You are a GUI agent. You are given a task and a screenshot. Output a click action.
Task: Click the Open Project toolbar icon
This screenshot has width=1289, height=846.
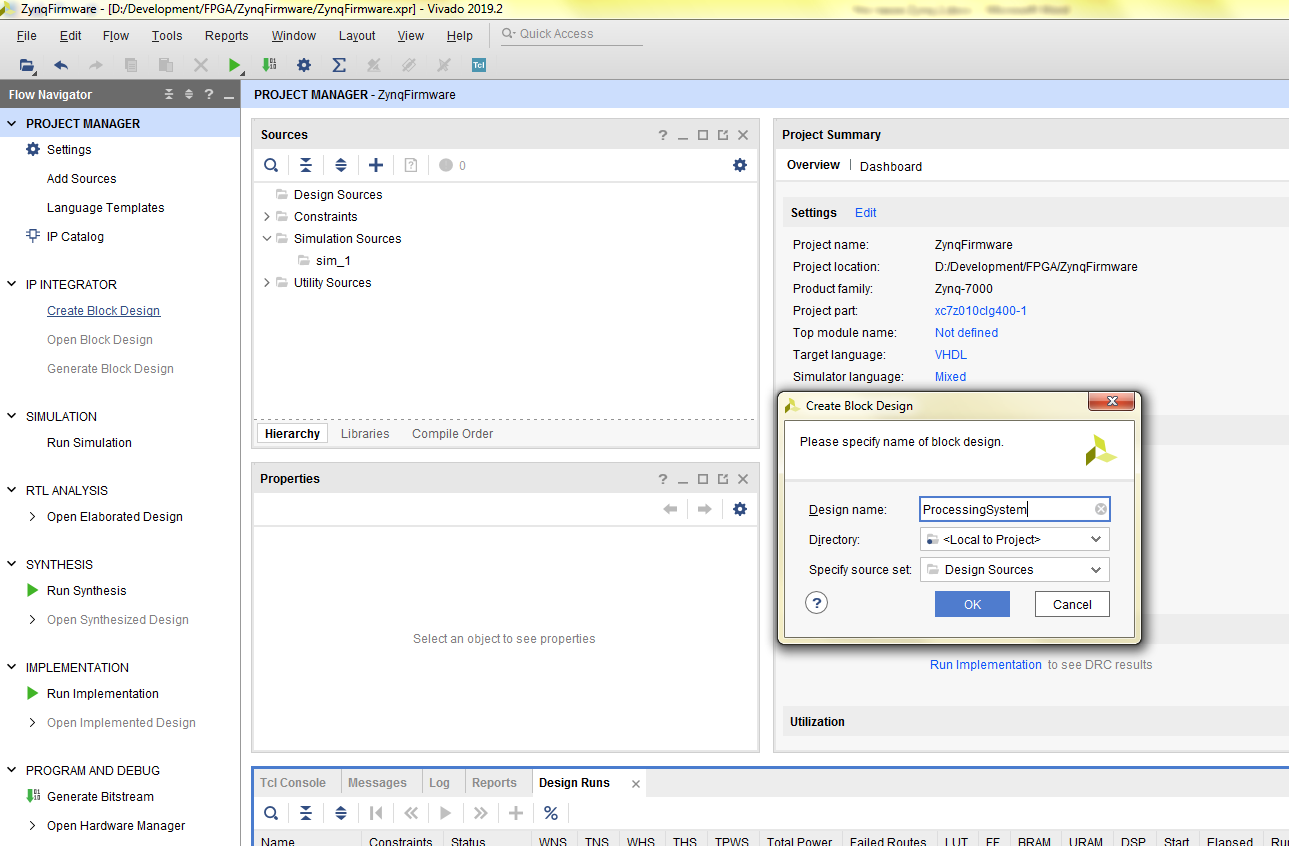pyautogui.click(x=27, y=65)
